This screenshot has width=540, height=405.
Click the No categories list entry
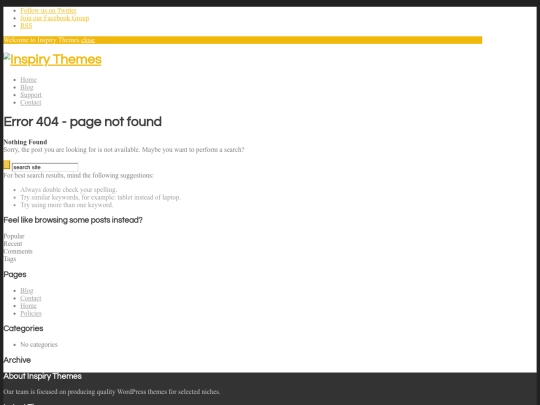point(39,345)
